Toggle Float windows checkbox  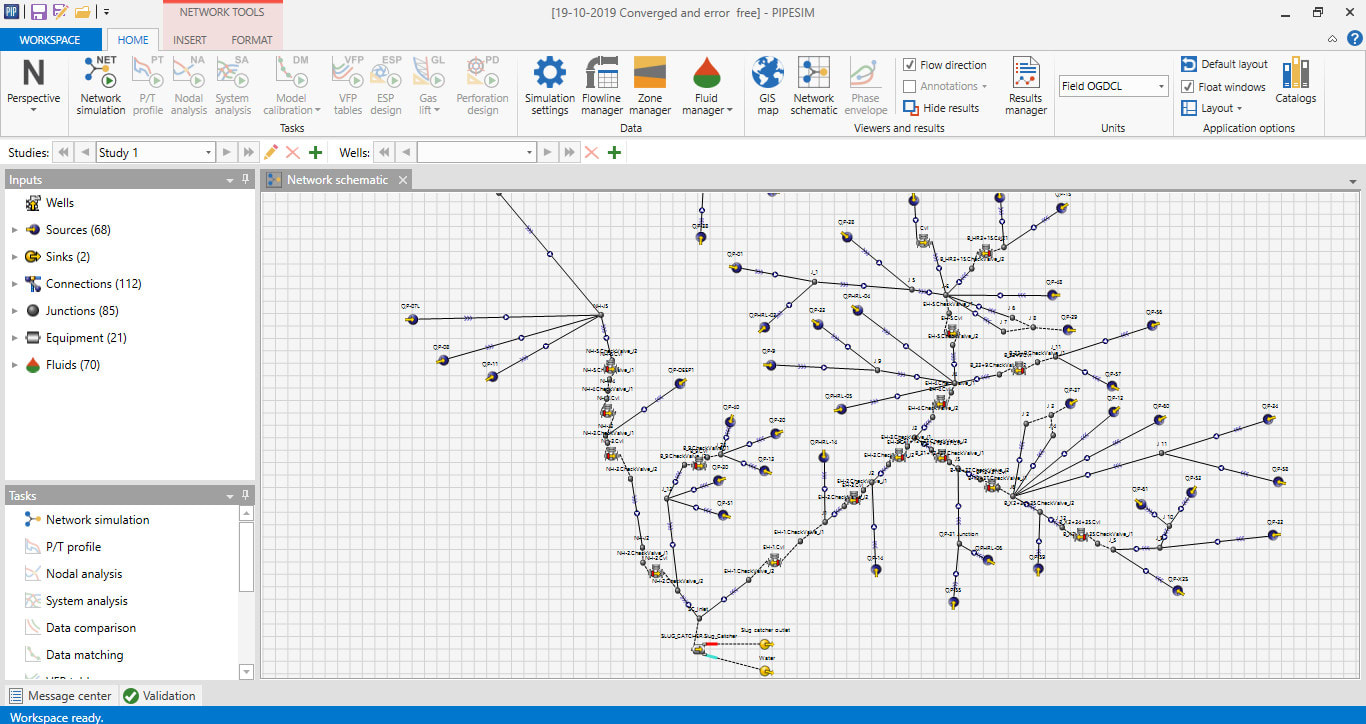(1188, 87)
